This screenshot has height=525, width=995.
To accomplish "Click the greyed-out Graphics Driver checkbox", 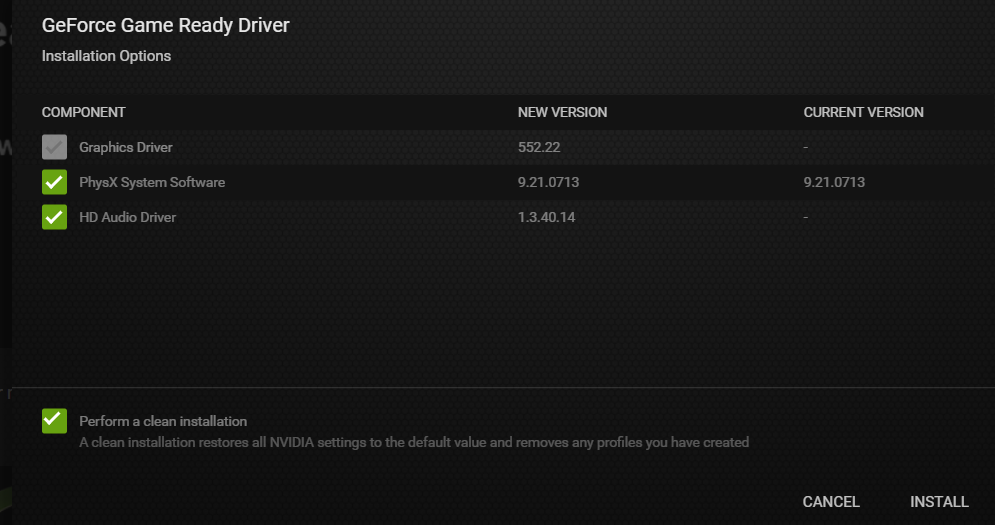I will coord(55,147).
